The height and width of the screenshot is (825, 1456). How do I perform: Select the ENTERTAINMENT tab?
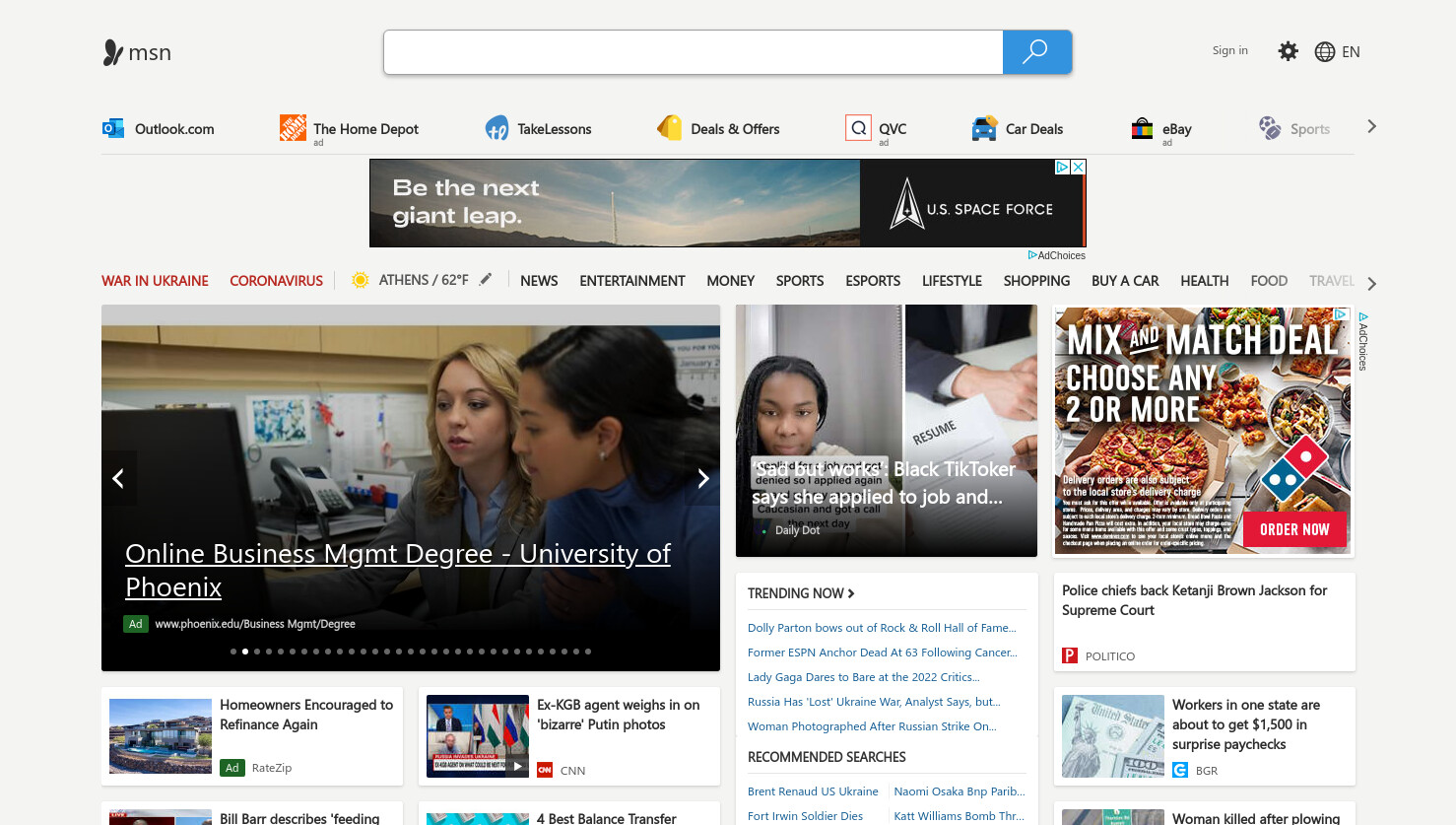(632, 281)
